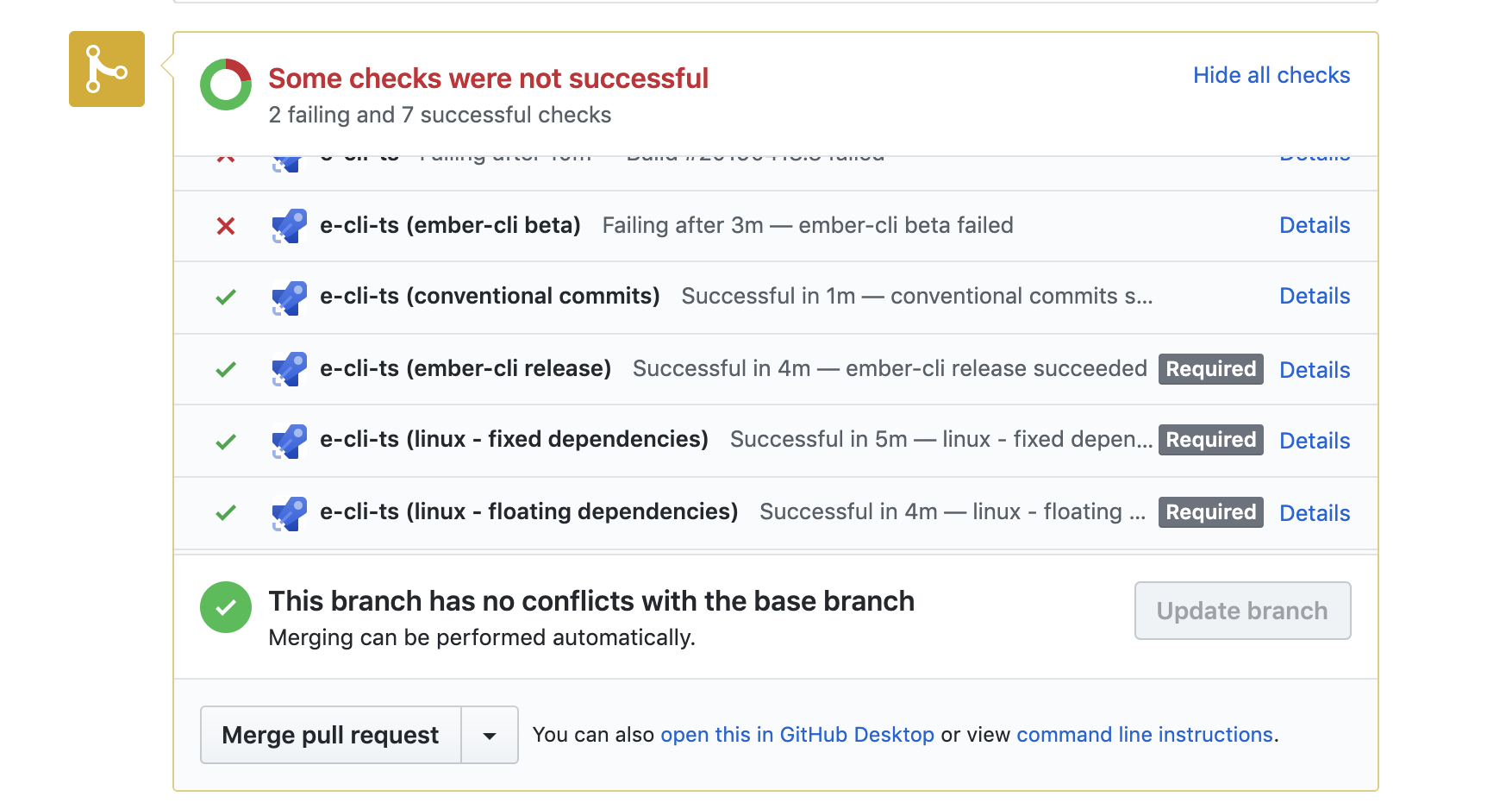Click 'This branch has no conflicts' heading
This screenshot has width=1512, height=809.
click(591, 601)
